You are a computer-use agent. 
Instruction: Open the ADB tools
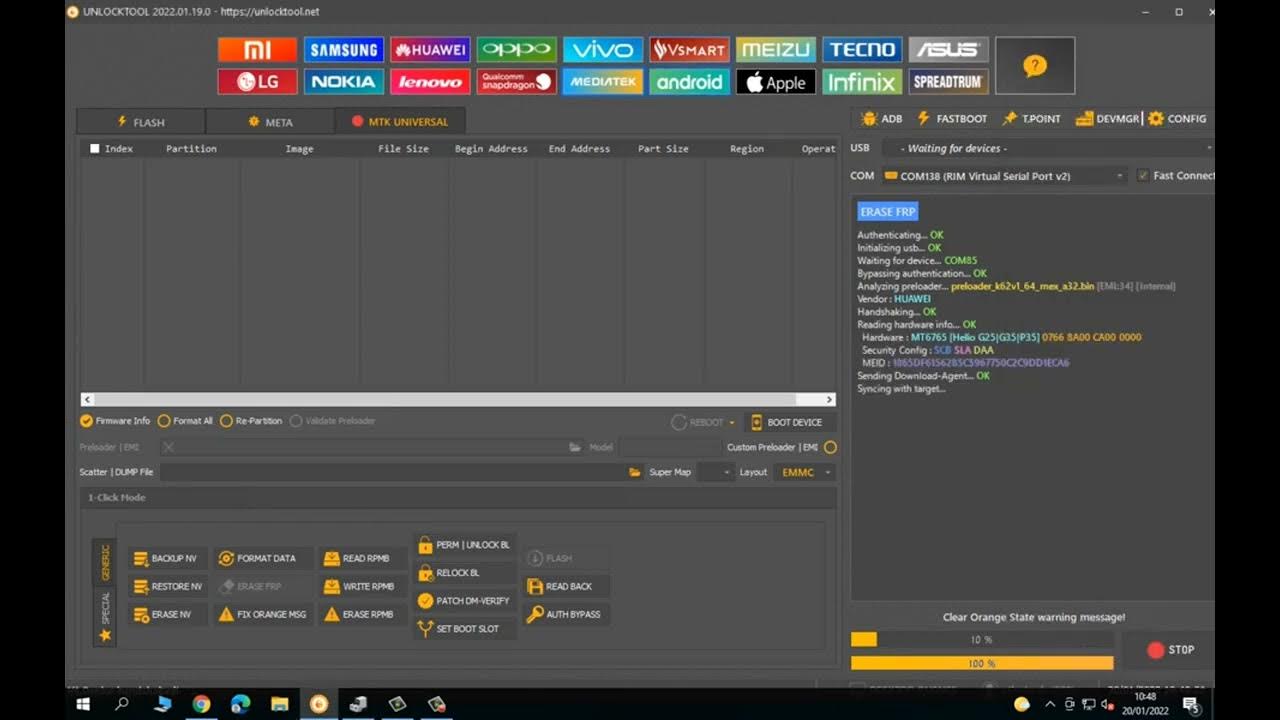(x=882, y=118)
